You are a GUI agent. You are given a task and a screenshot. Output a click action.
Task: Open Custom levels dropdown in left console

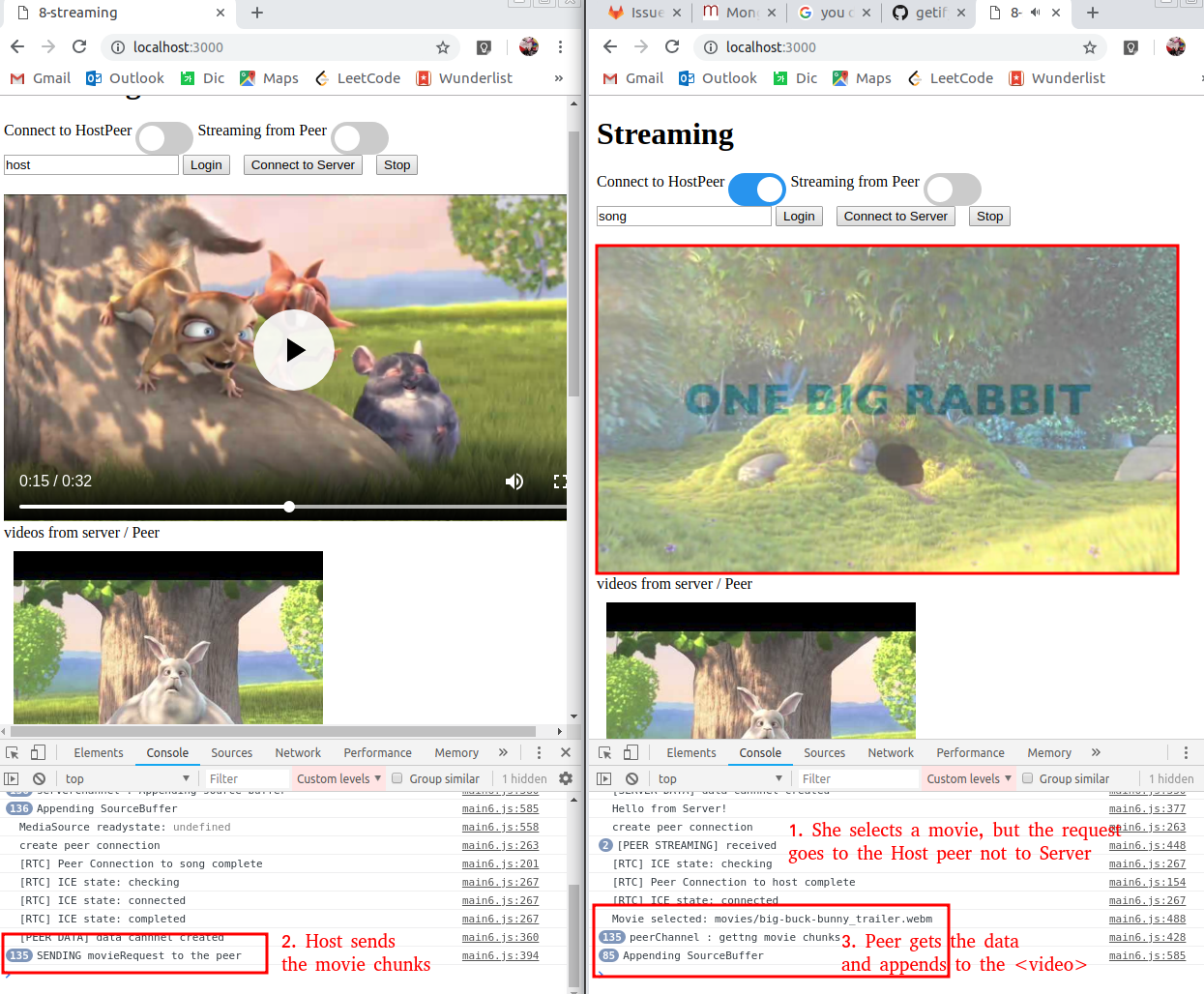(x=338, y=778)
